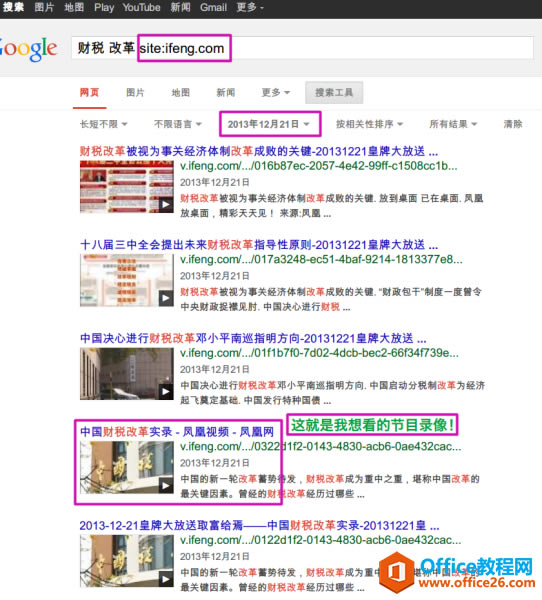Select the 网页 search tab
542x600 pixels.
pyautogui.click(x=89, y=93)
